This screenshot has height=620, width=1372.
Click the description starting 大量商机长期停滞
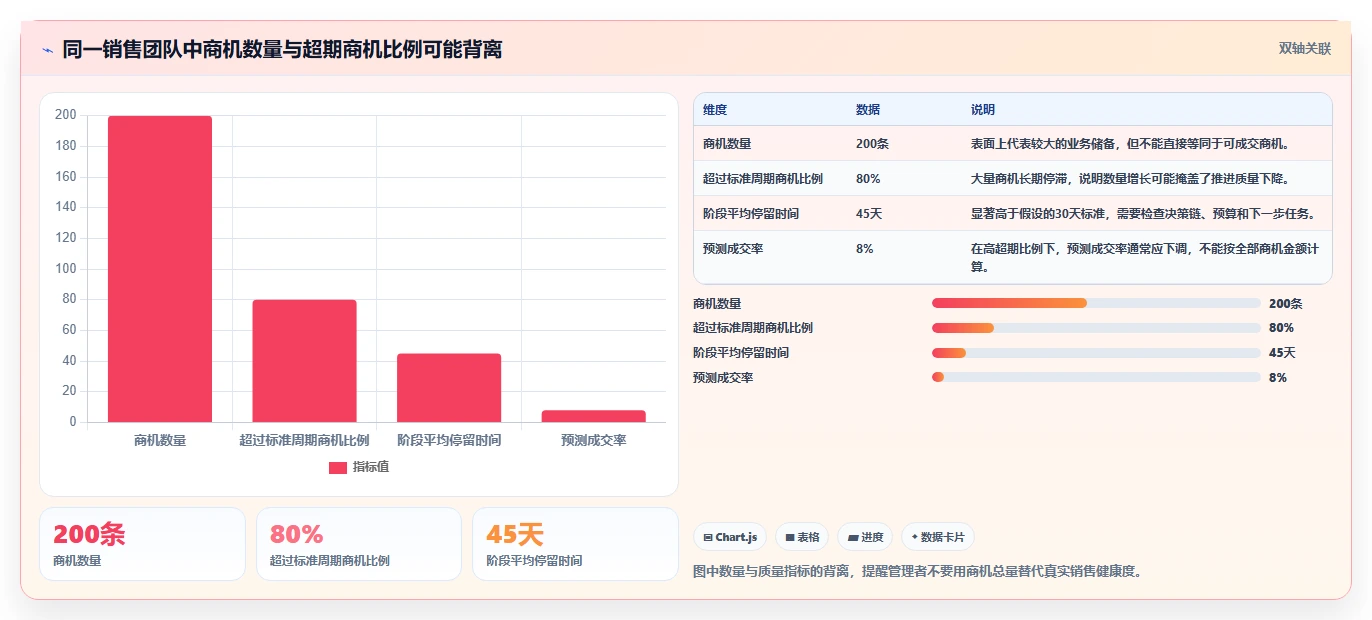coord(1130,179)
